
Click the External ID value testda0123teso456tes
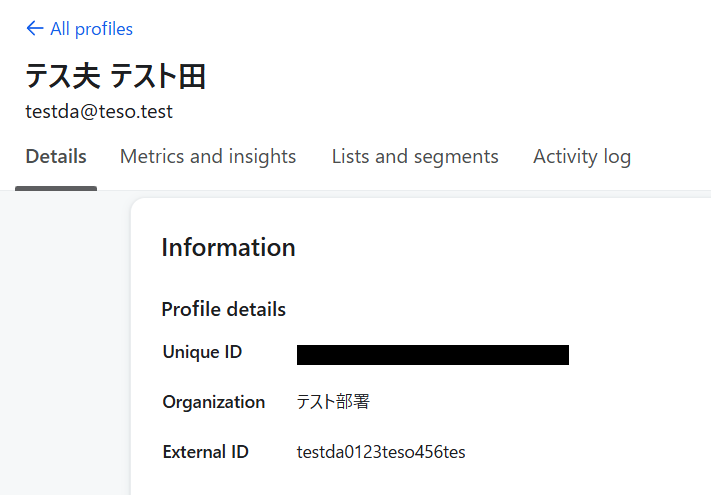381,452
